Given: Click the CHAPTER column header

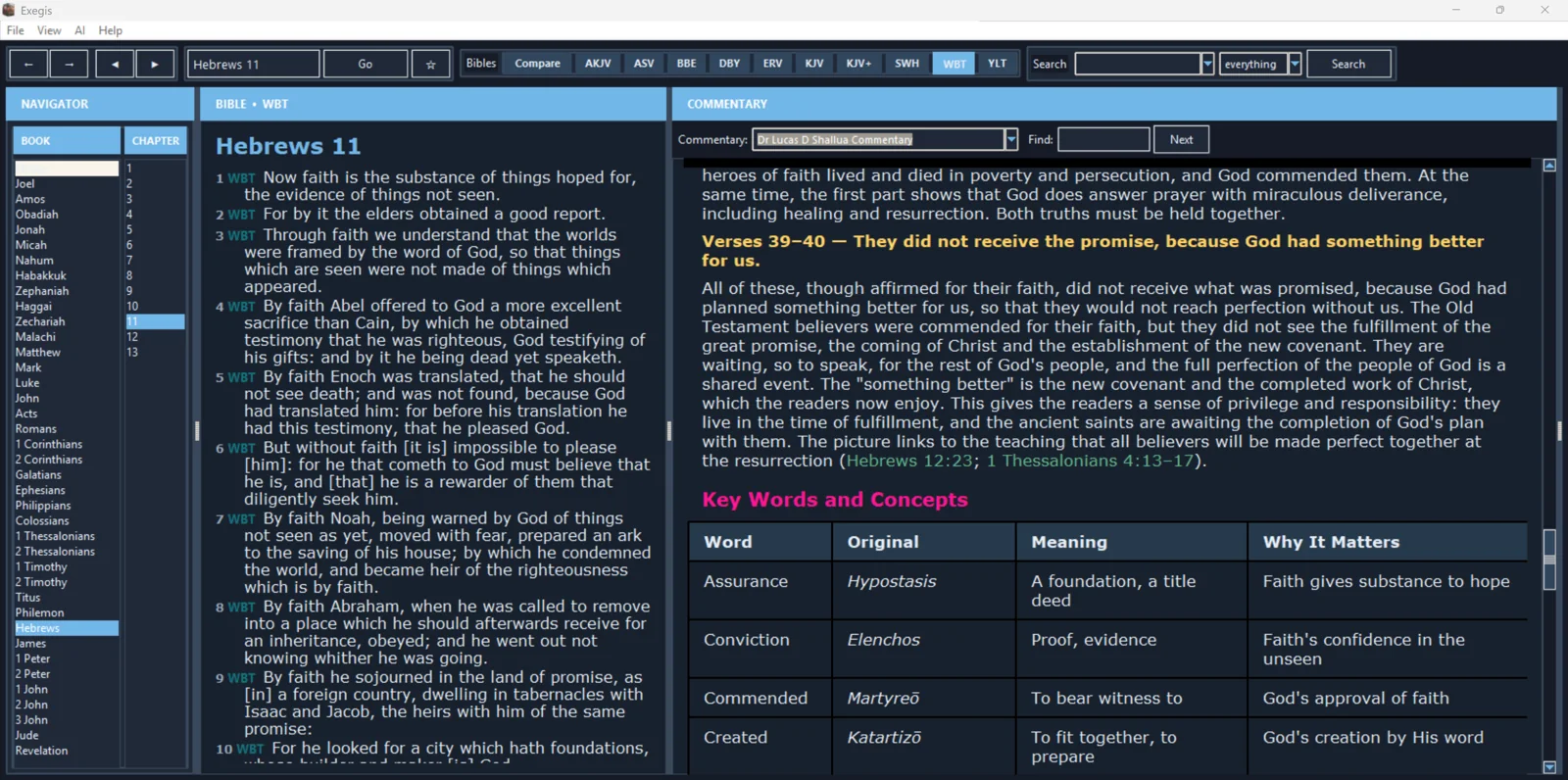Looking at the screenshot, I should 156,141.
